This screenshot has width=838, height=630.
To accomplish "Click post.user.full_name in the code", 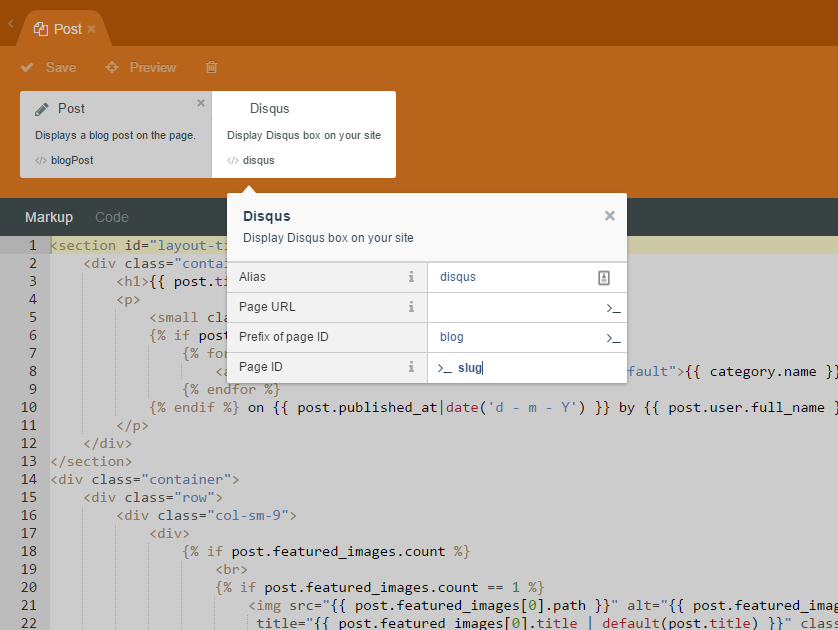I will (x=747, y=408).
